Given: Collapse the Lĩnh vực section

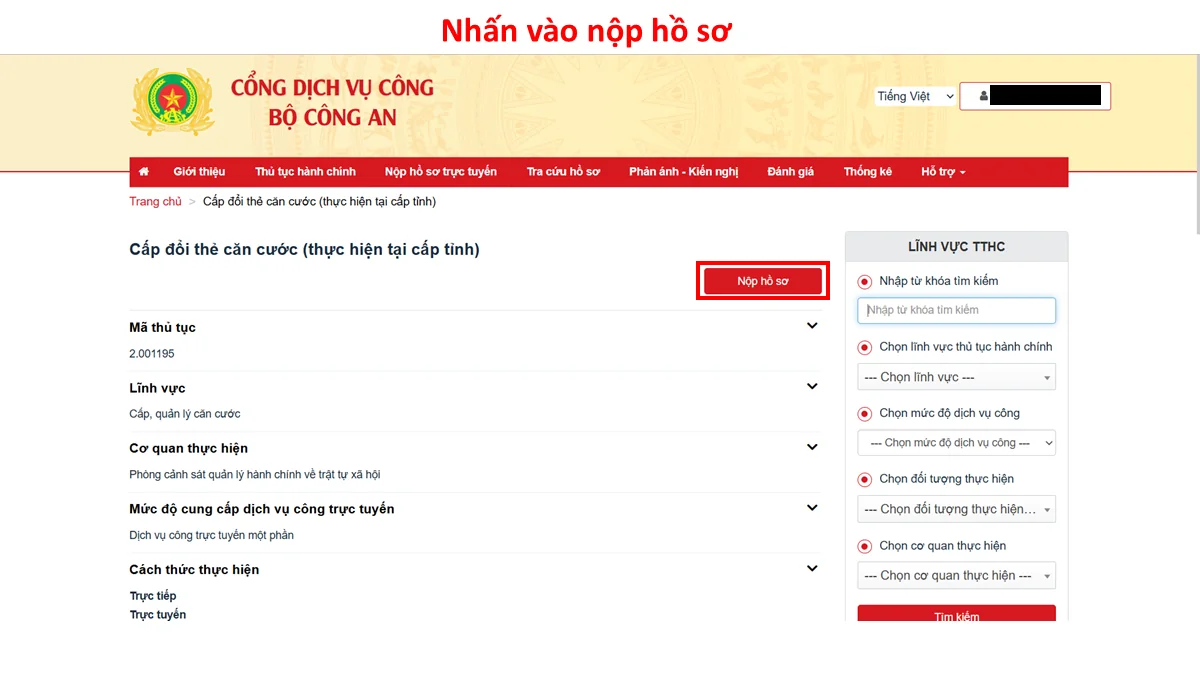Looking at the screenshot, I should click(x=812, y=387).
